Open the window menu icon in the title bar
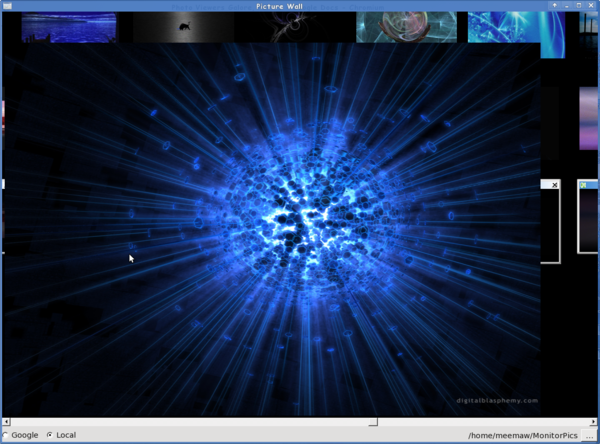This screenshot has width=600, height=444. point(7,6)
